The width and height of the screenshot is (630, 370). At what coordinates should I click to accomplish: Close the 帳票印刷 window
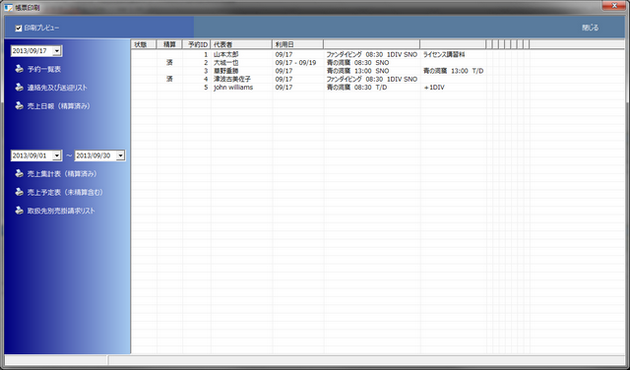pyautogui.click(x=614, y=6)
